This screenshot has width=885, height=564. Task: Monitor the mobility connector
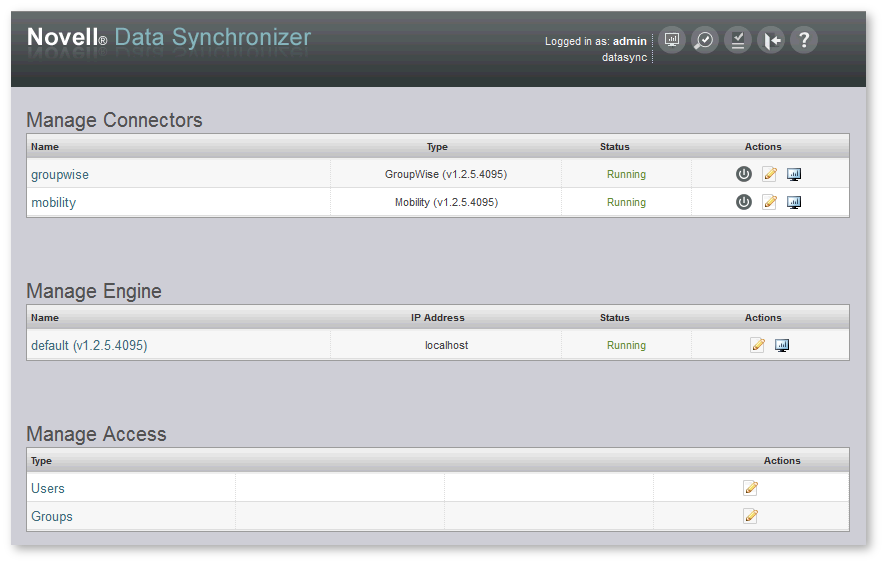(794, 202)
